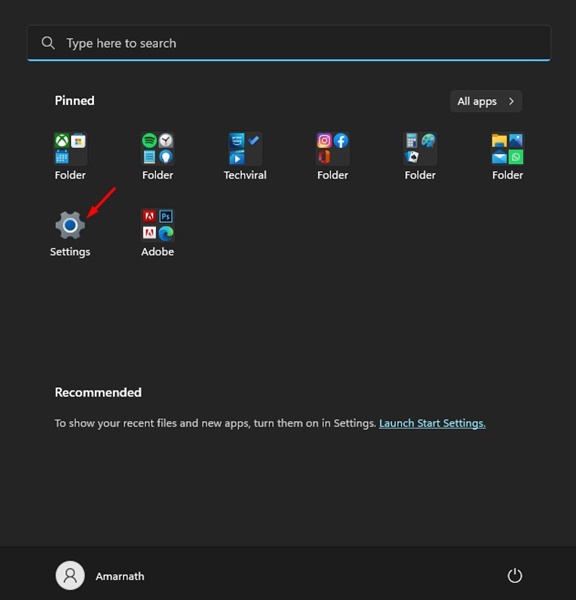Follow the Launch Start Settings link
The image size is (576, 600).
(x=432, y=423)
